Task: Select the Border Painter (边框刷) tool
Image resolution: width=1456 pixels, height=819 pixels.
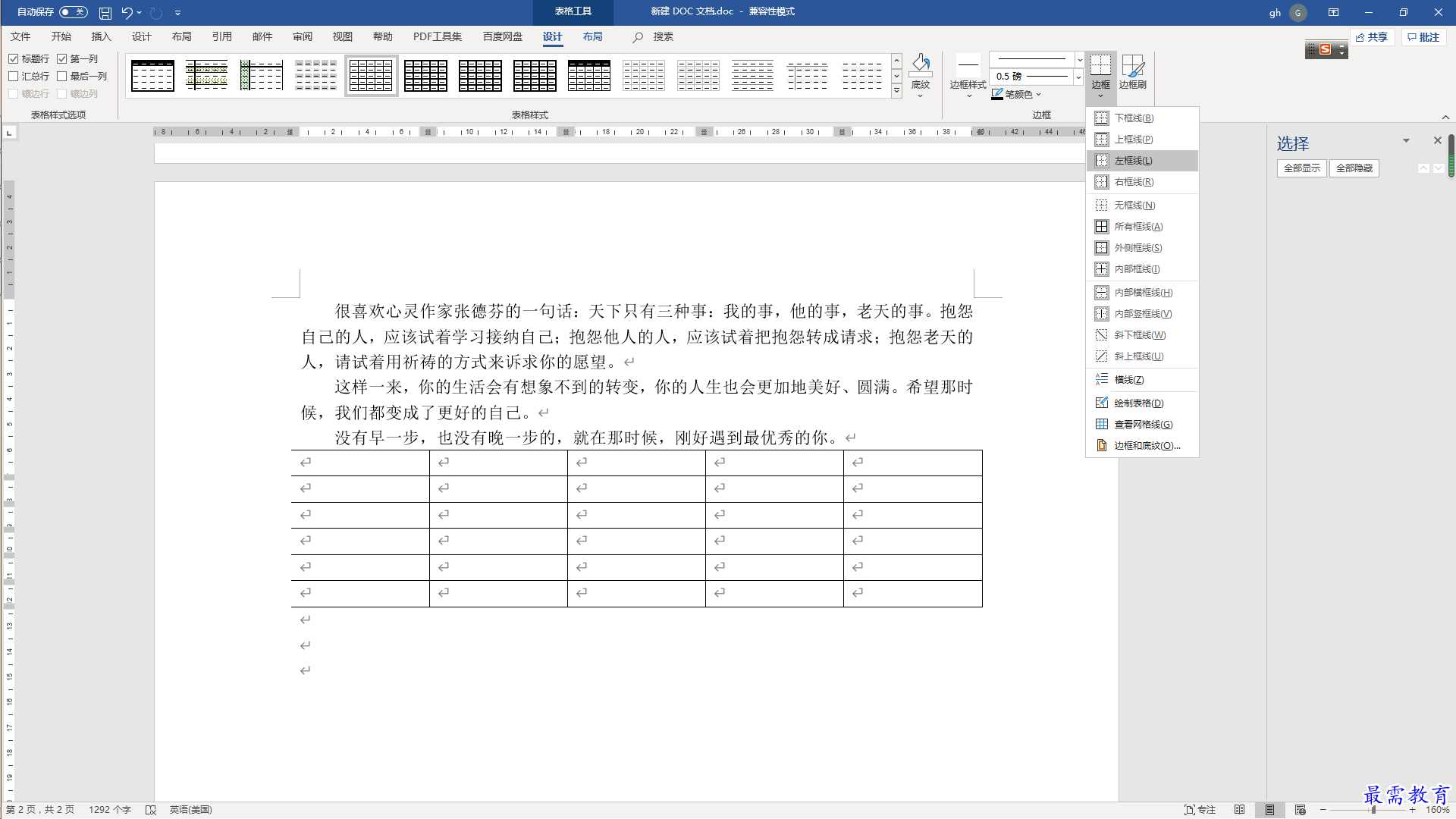Action: pyautogui.click(x=1133, y=73)
